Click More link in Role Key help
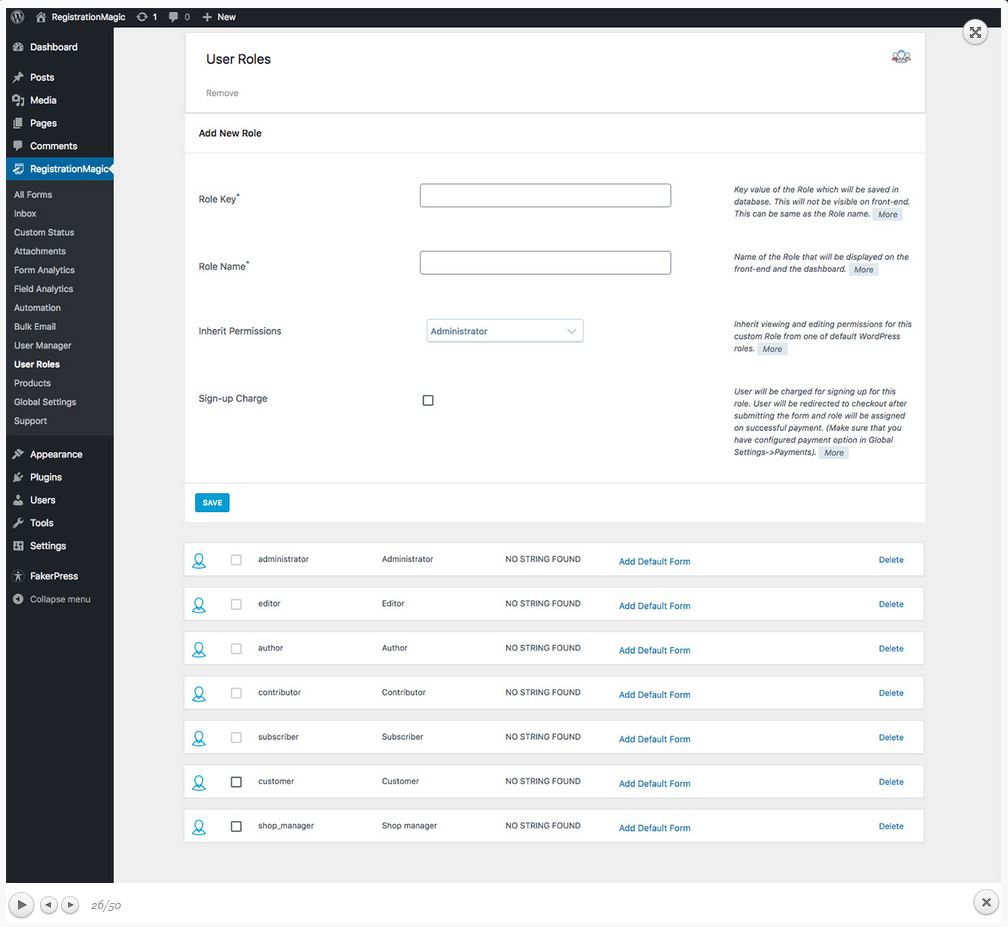1008x927 pixels. pos(888,215)
